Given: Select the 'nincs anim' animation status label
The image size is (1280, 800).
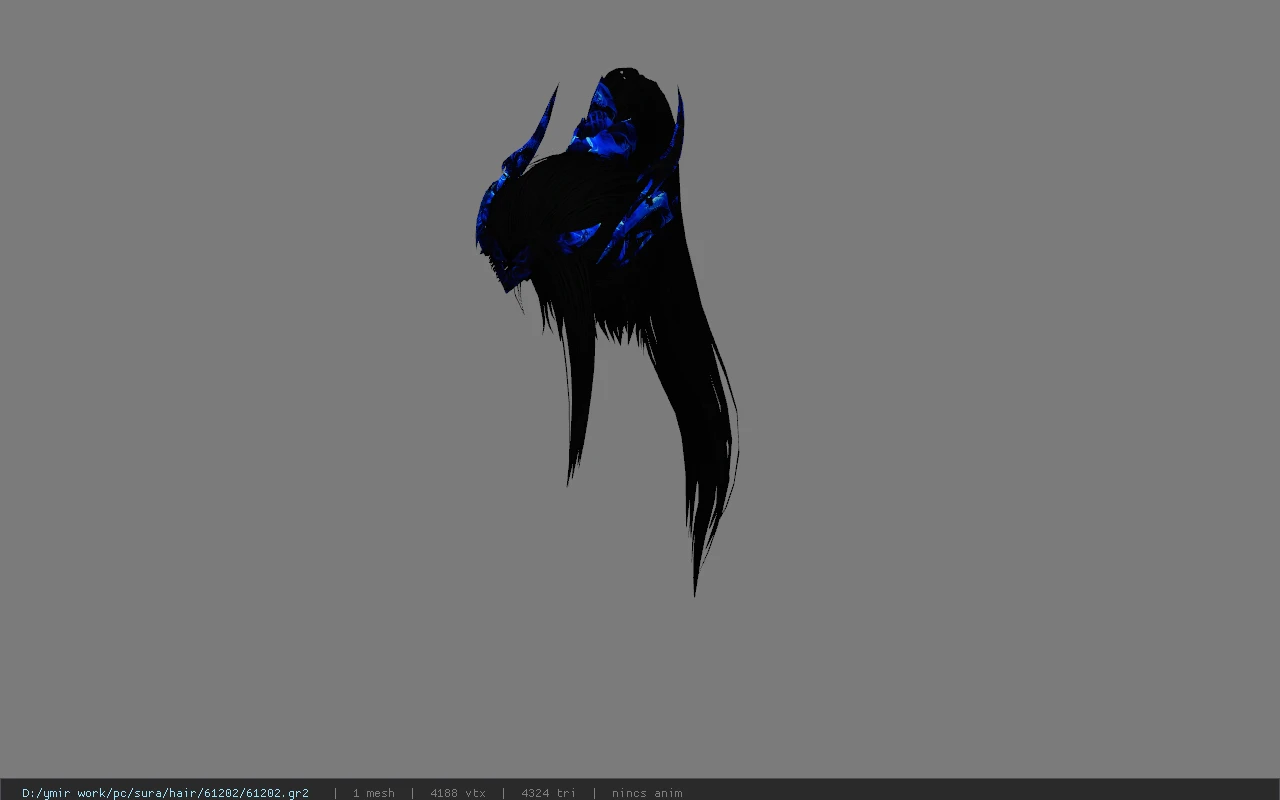Looking at the screenshot, I should [x=647, y=793].
